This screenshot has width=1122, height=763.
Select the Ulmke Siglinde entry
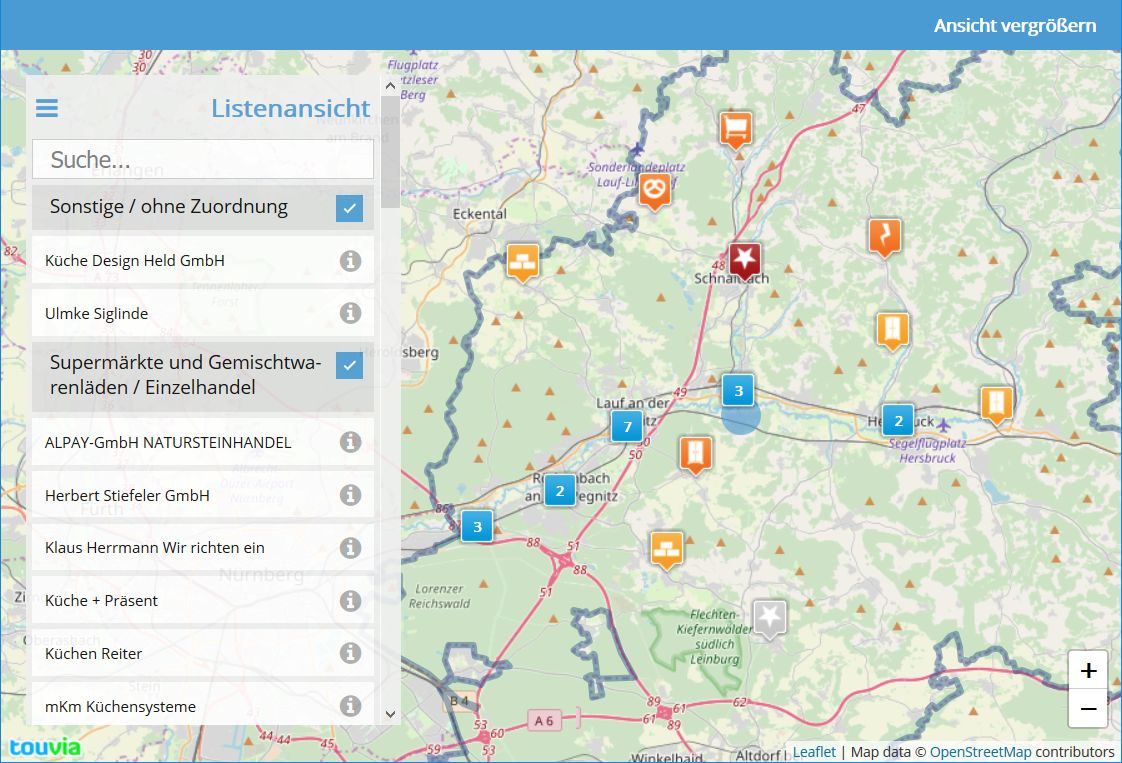click(x=203, y=313)
